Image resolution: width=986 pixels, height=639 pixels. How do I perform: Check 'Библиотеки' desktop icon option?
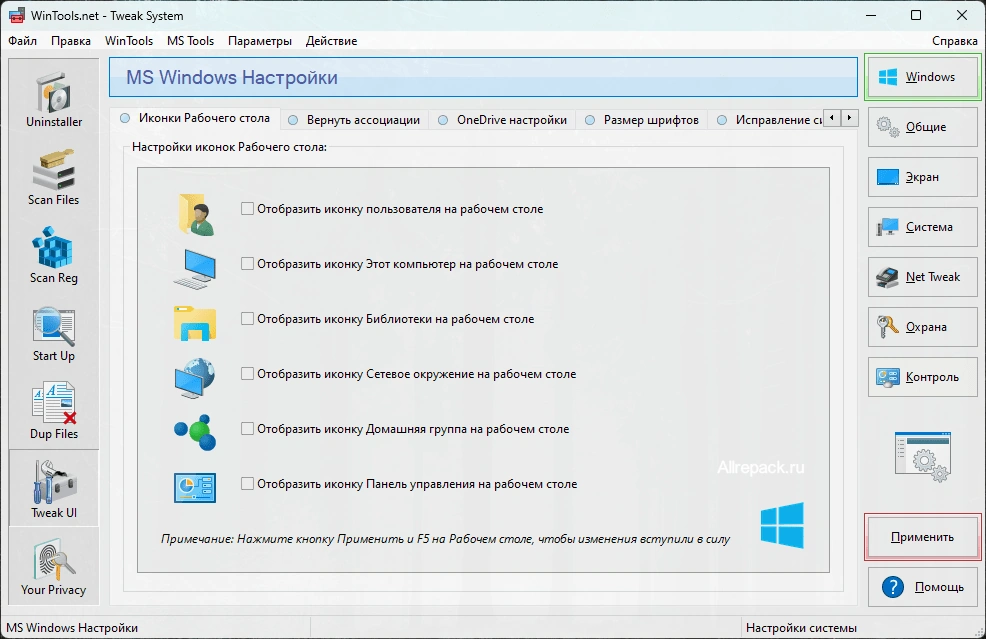click(247, 318)
